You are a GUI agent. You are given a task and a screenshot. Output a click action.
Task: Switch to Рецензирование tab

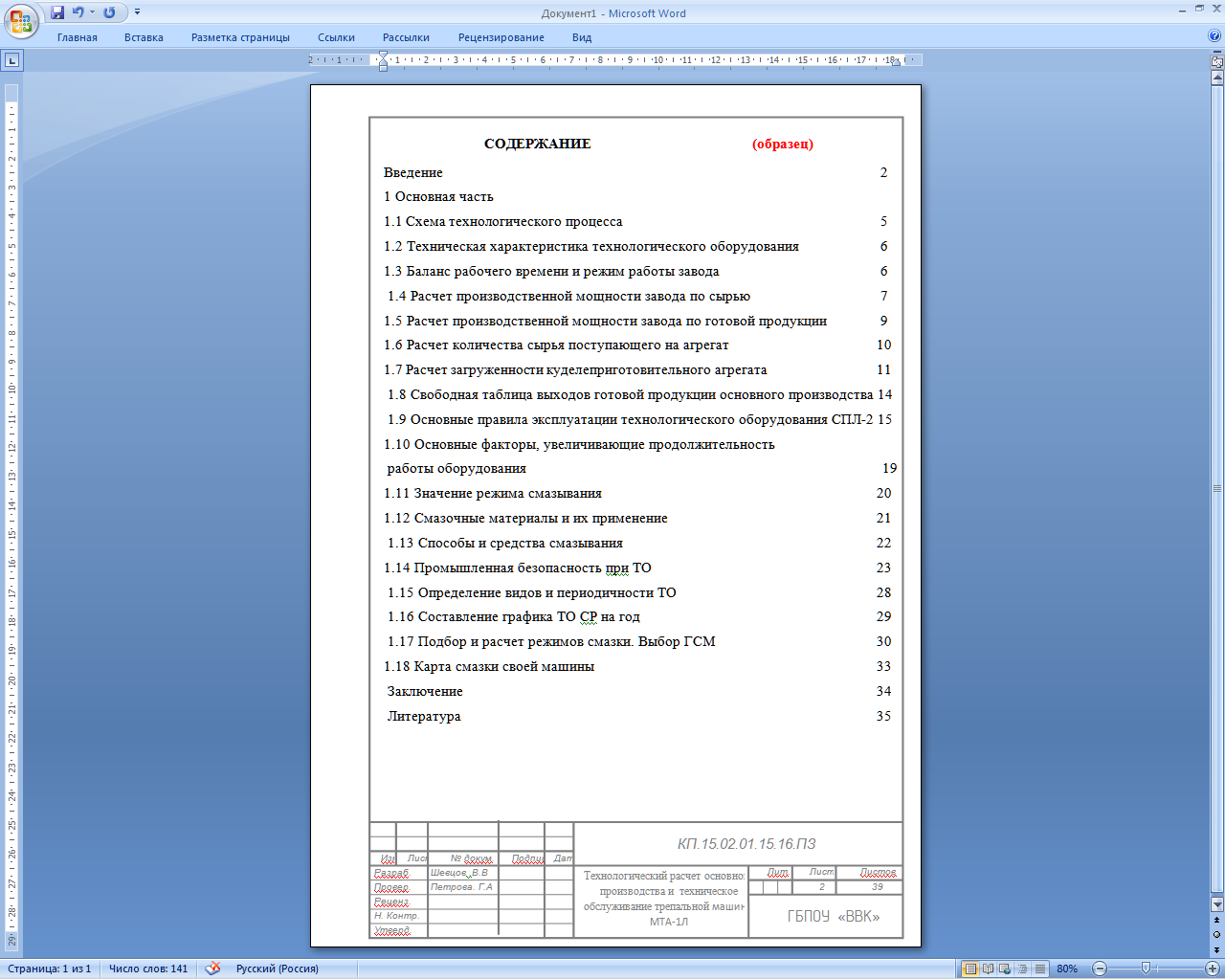[501, 37]
